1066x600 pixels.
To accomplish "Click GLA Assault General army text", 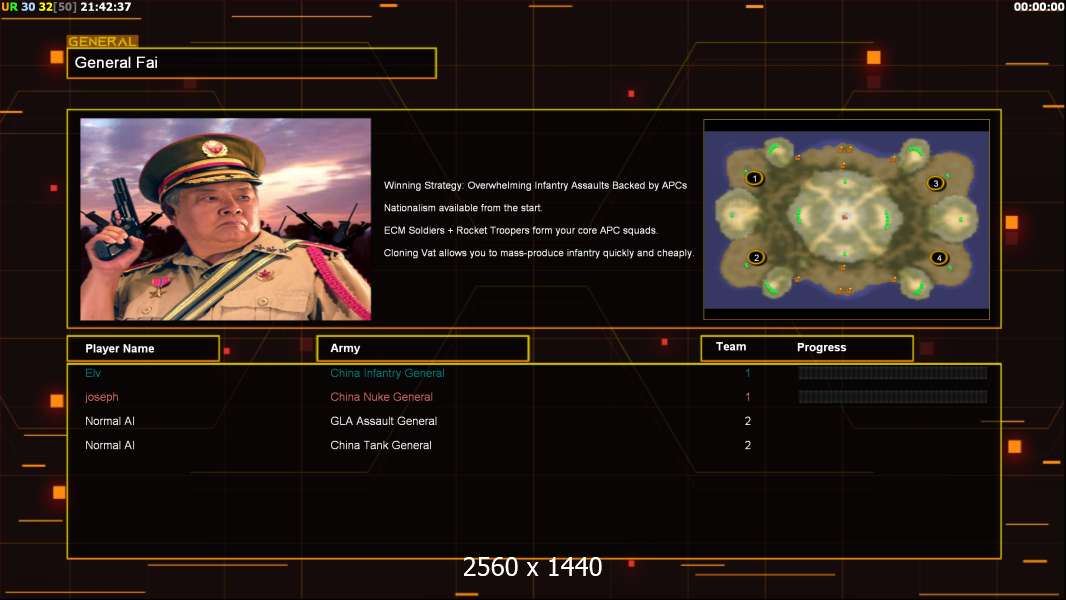I will [x=383, y=421].
